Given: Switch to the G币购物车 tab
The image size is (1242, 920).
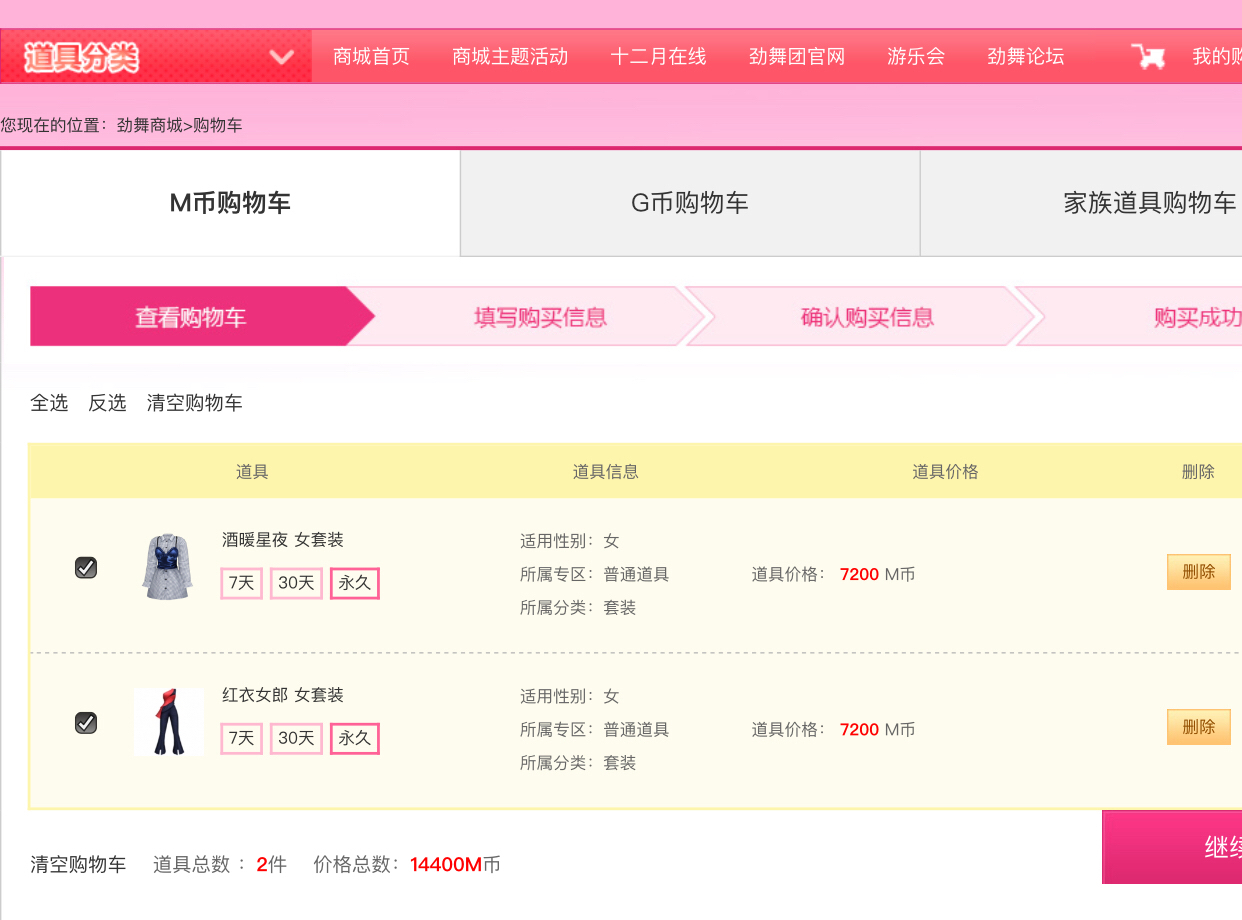Looking at the screenshot, I should (x=690, y=203).
